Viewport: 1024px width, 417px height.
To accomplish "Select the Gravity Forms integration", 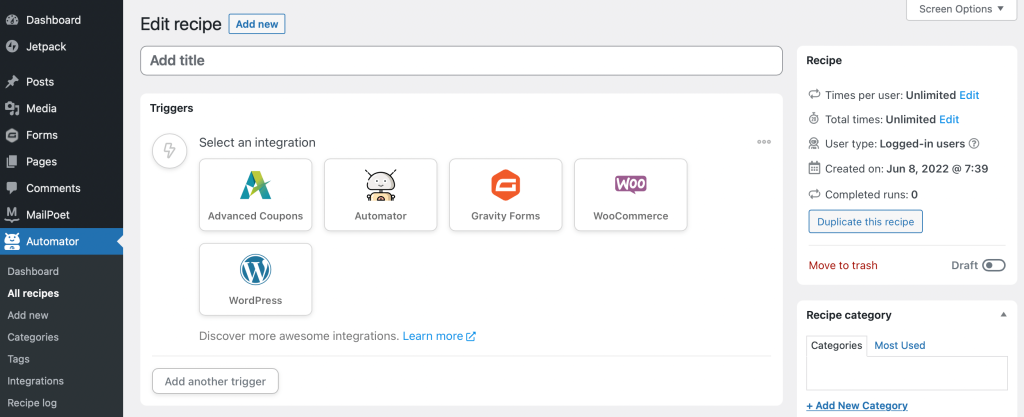I will click(505, 194).
